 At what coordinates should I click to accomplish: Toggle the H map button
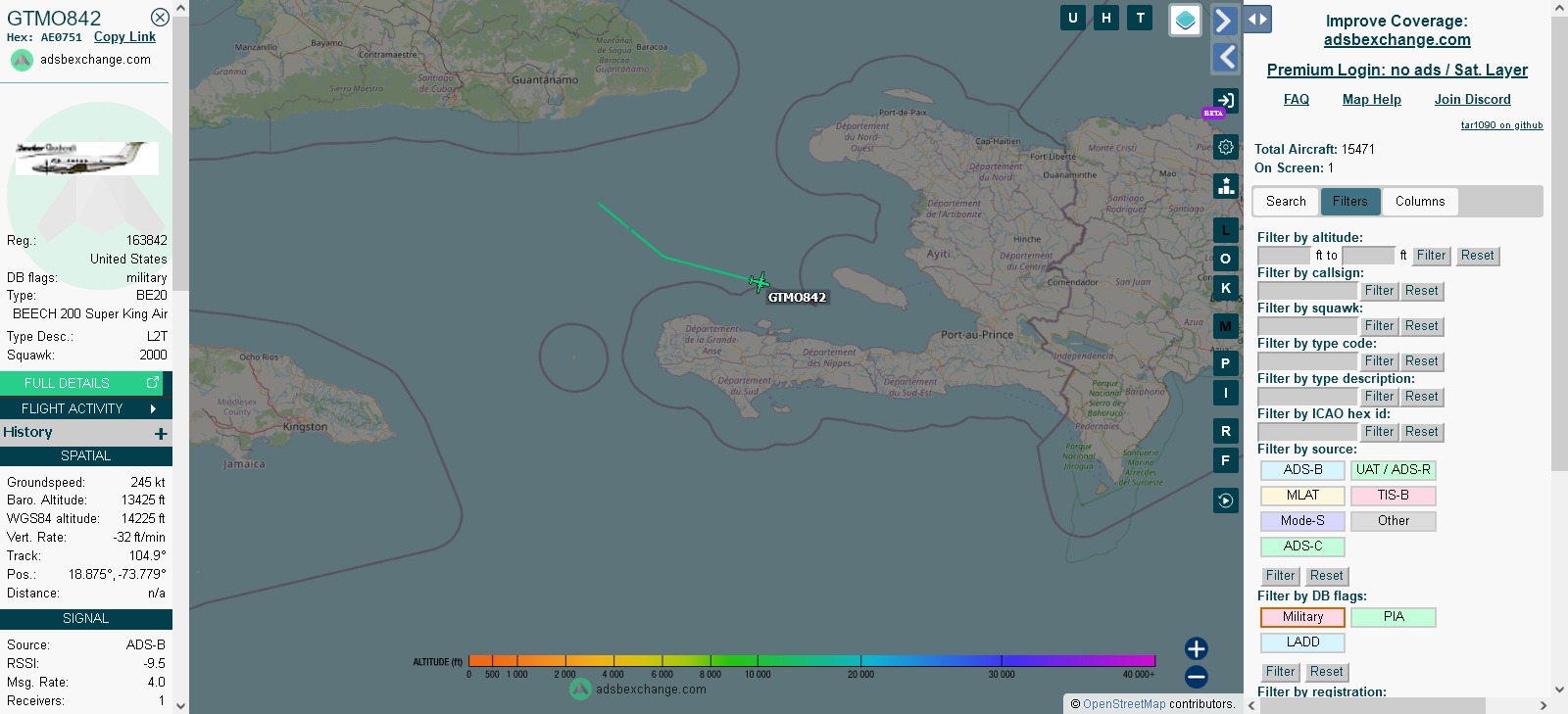1106,18
